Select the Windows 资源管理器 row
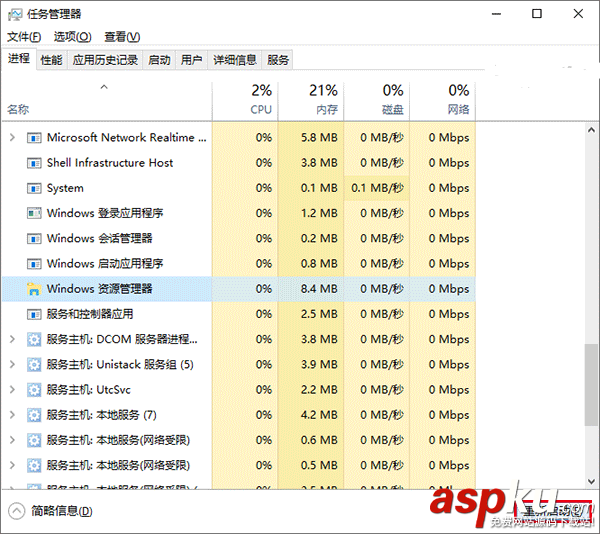 [239, 289]
